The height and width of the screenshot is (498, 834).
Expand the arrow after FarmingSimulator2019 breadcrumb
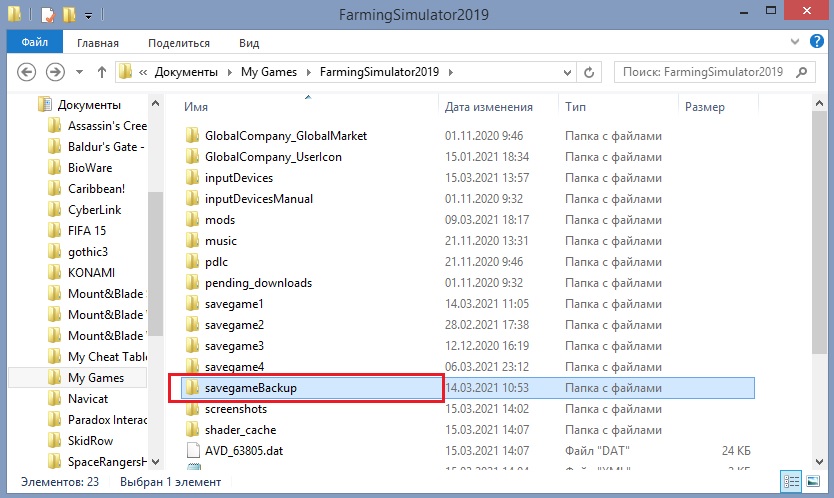point(451,72)
